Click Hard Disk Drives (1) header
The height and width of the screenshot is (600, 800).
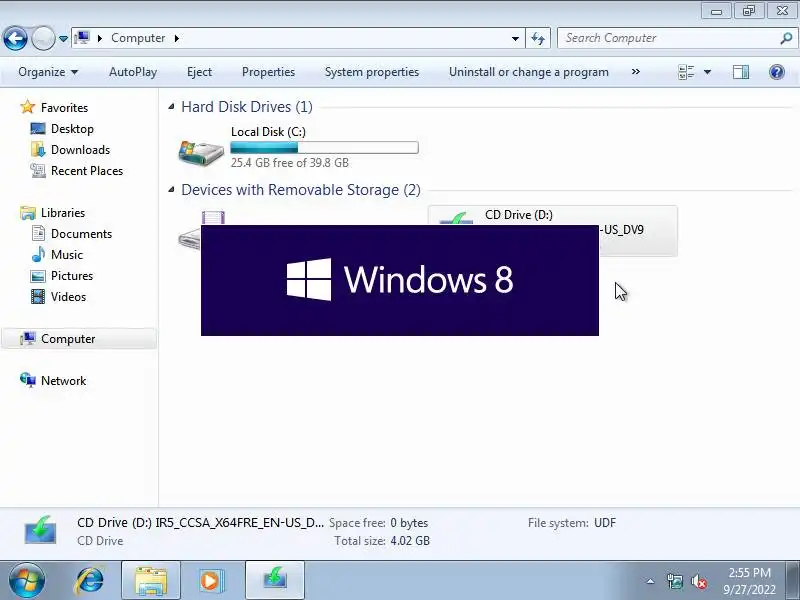247,107
